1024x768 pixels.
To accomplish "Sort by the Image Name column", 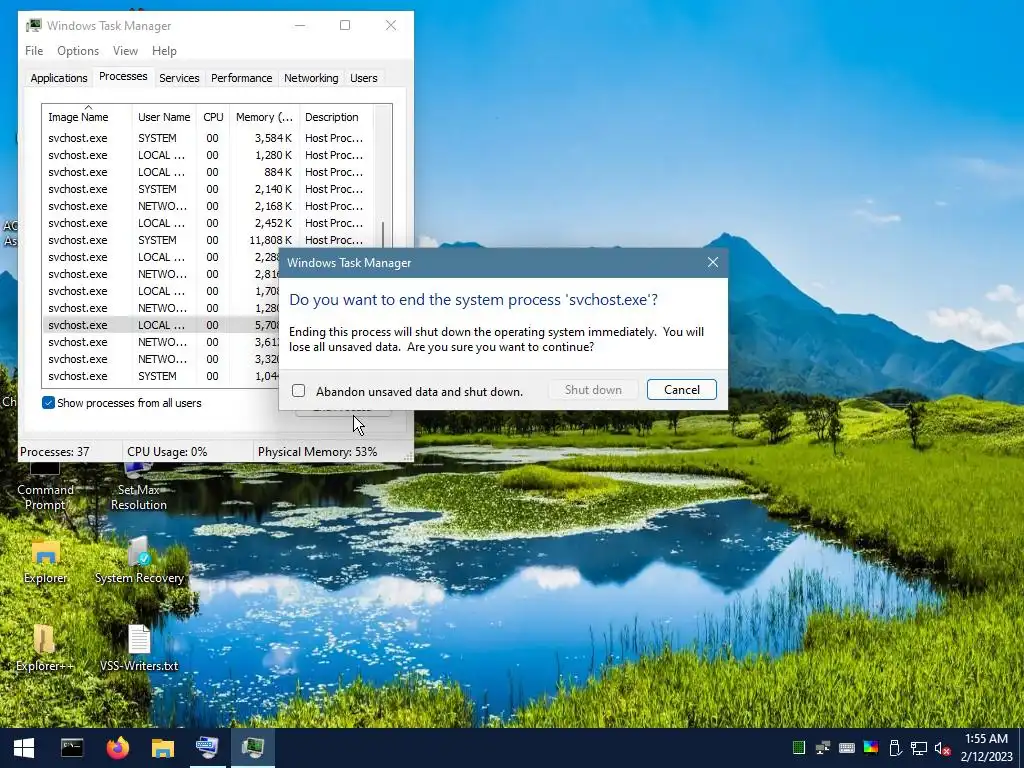I will point(88,117).
